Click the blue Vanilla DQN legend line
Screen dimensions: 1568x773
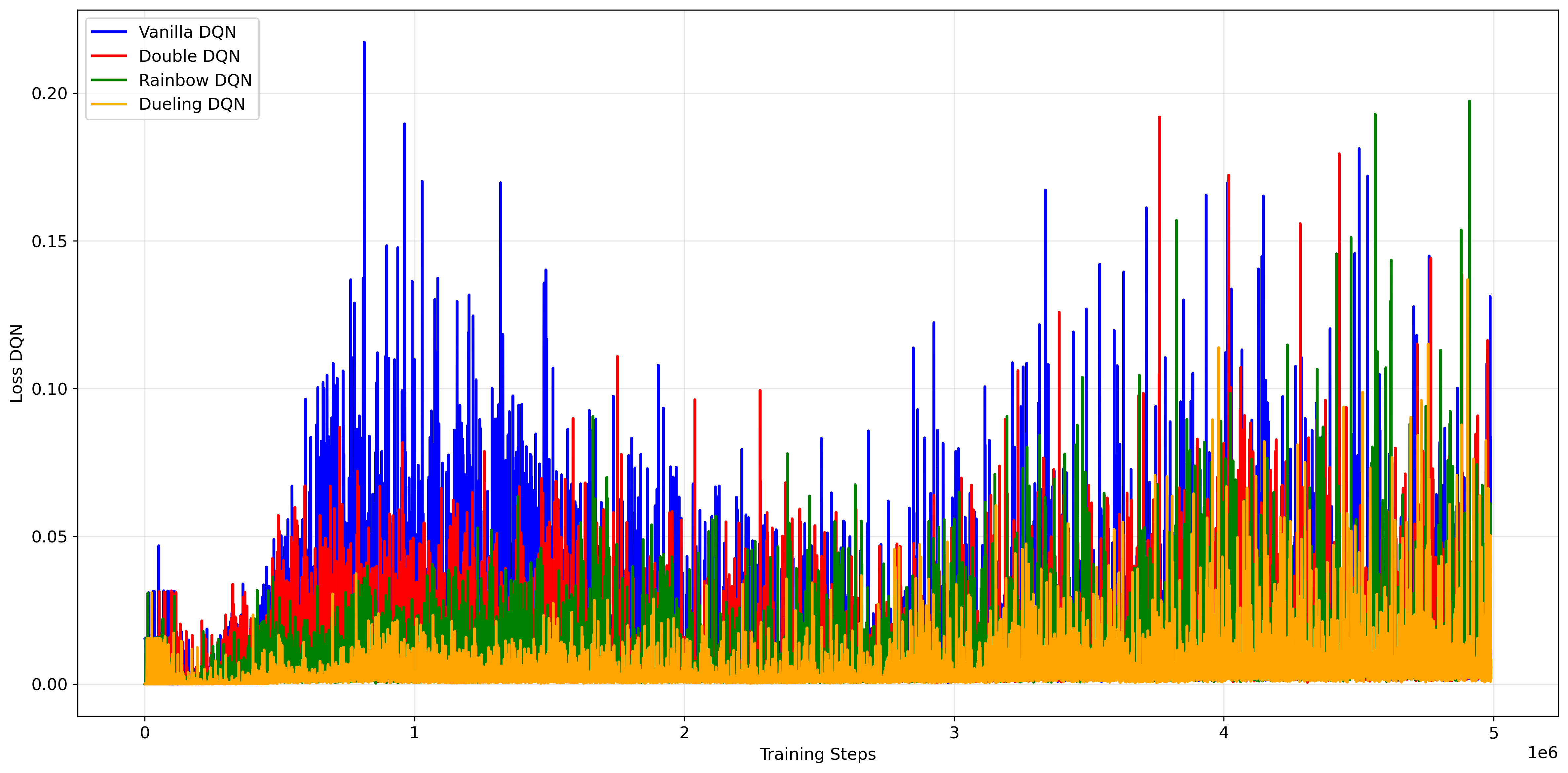tap(109, 32)
